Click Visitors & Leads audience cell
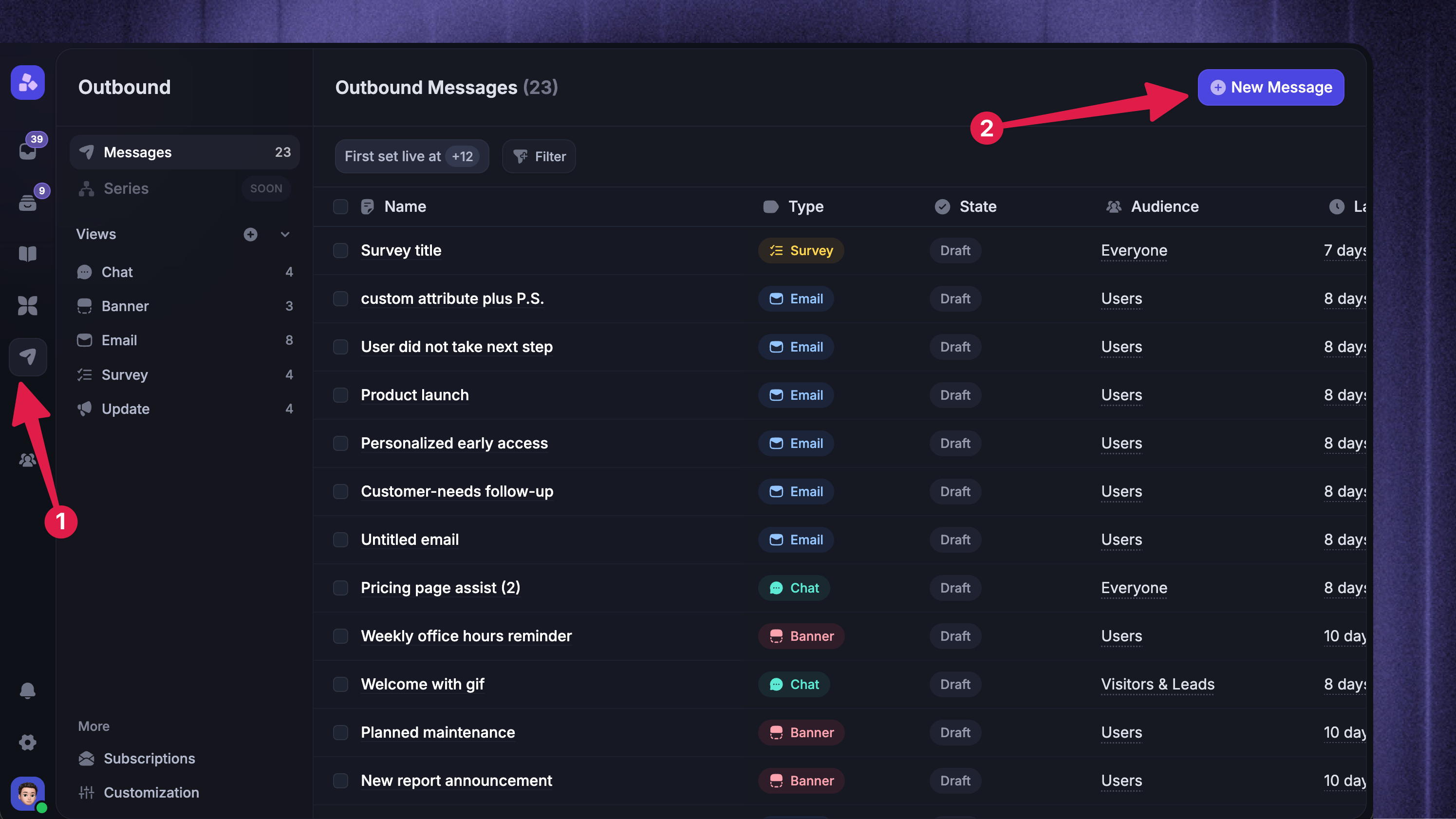This screenshot has width=1456, height=819. pos(1157,684)
